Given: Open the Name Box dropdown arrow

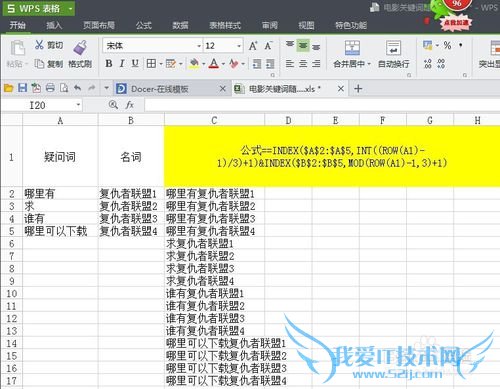Looking at the screenshot, I should point(78,105).
